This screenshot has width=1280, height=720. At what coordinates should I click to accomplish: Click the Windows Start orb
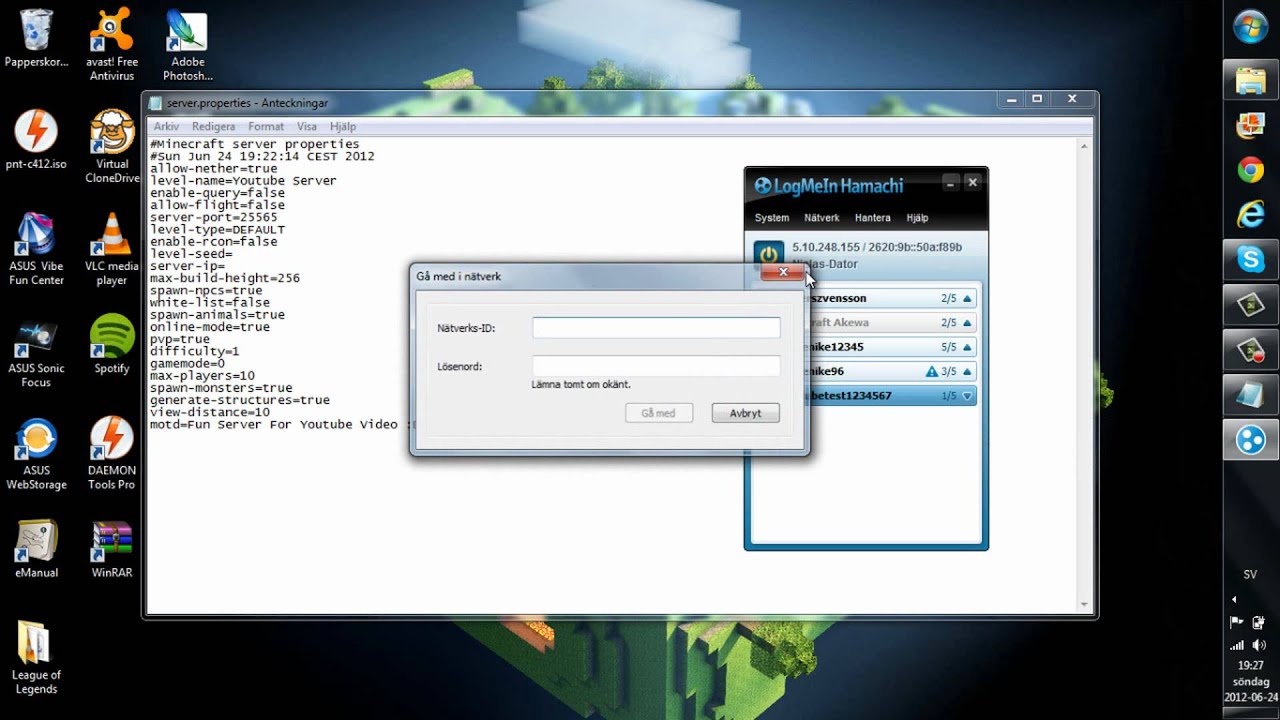[1251, 27]
